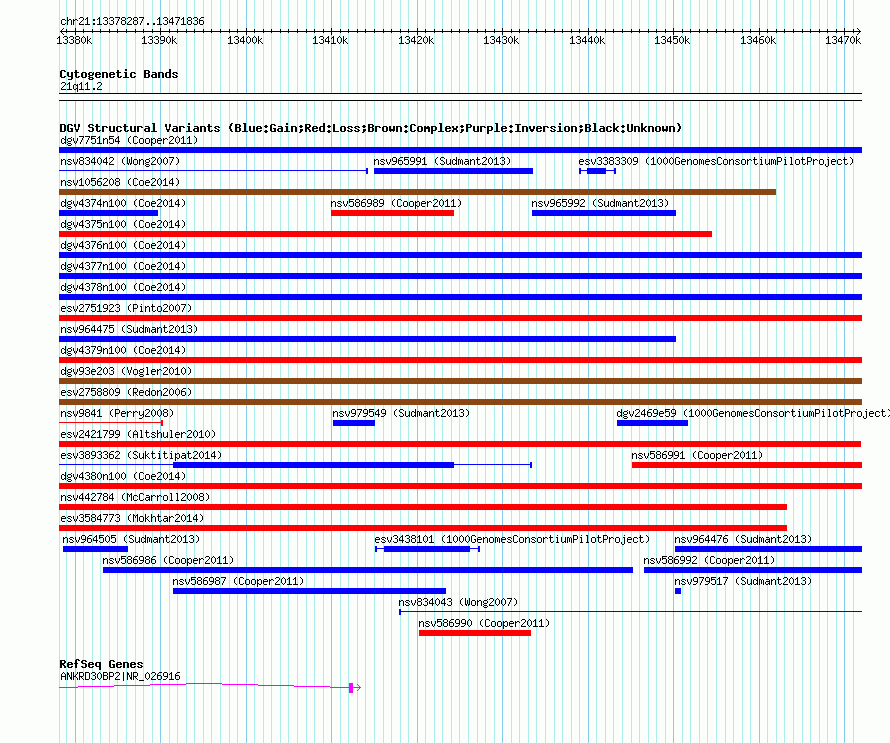Viewport: 890px width, 743px height.
Task: Select the nsv442784 red loss bar
Action: pyautogui.click(x=423, y=507)
